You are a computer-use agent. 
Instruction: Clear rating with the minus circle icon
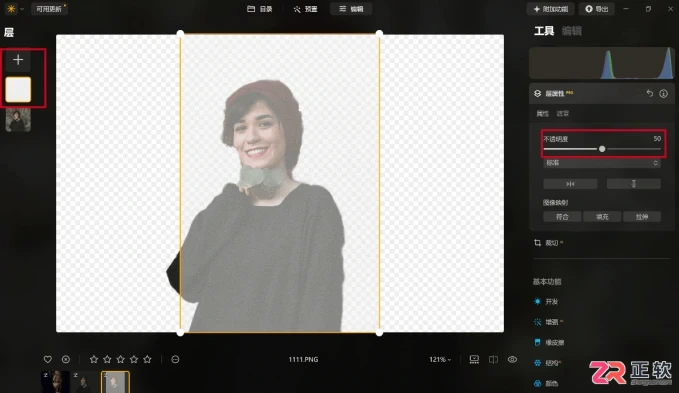pyautogui.click(x=175, y=359)
